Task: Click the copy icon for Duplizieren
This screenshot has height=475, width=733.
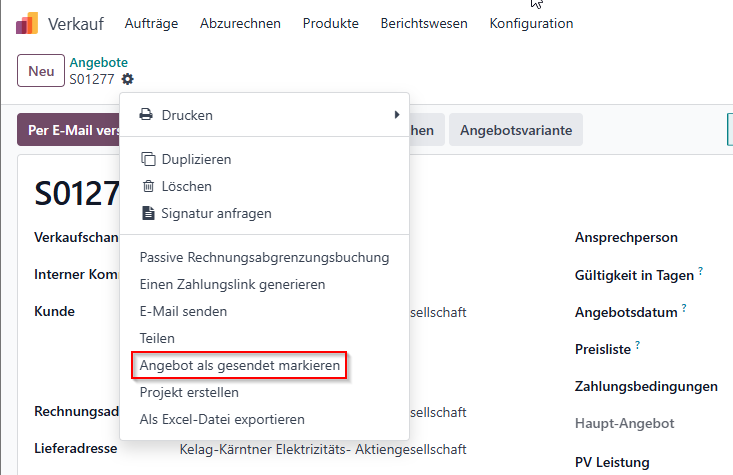Action: (148, 159)
